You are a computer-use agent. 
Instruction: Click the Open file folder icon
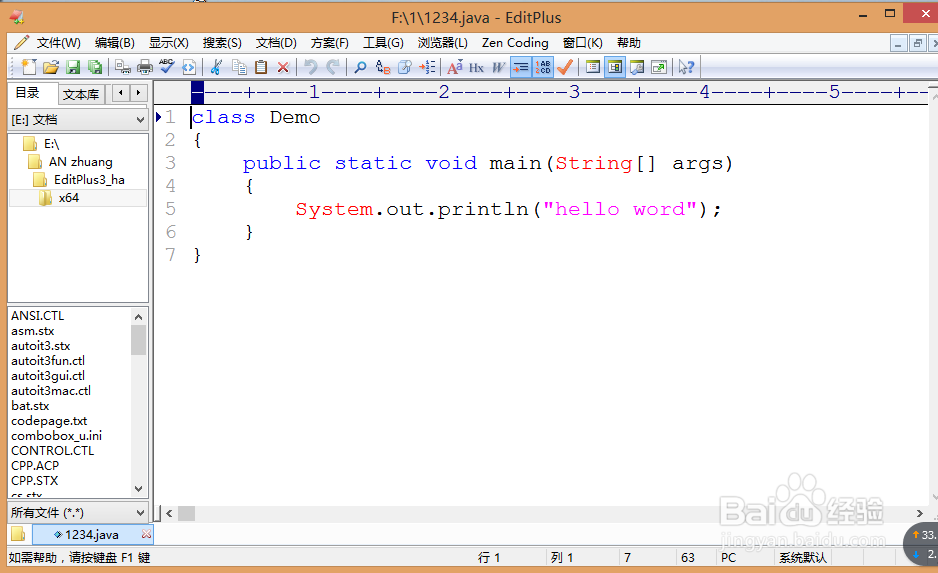click(x=51, y=67)
